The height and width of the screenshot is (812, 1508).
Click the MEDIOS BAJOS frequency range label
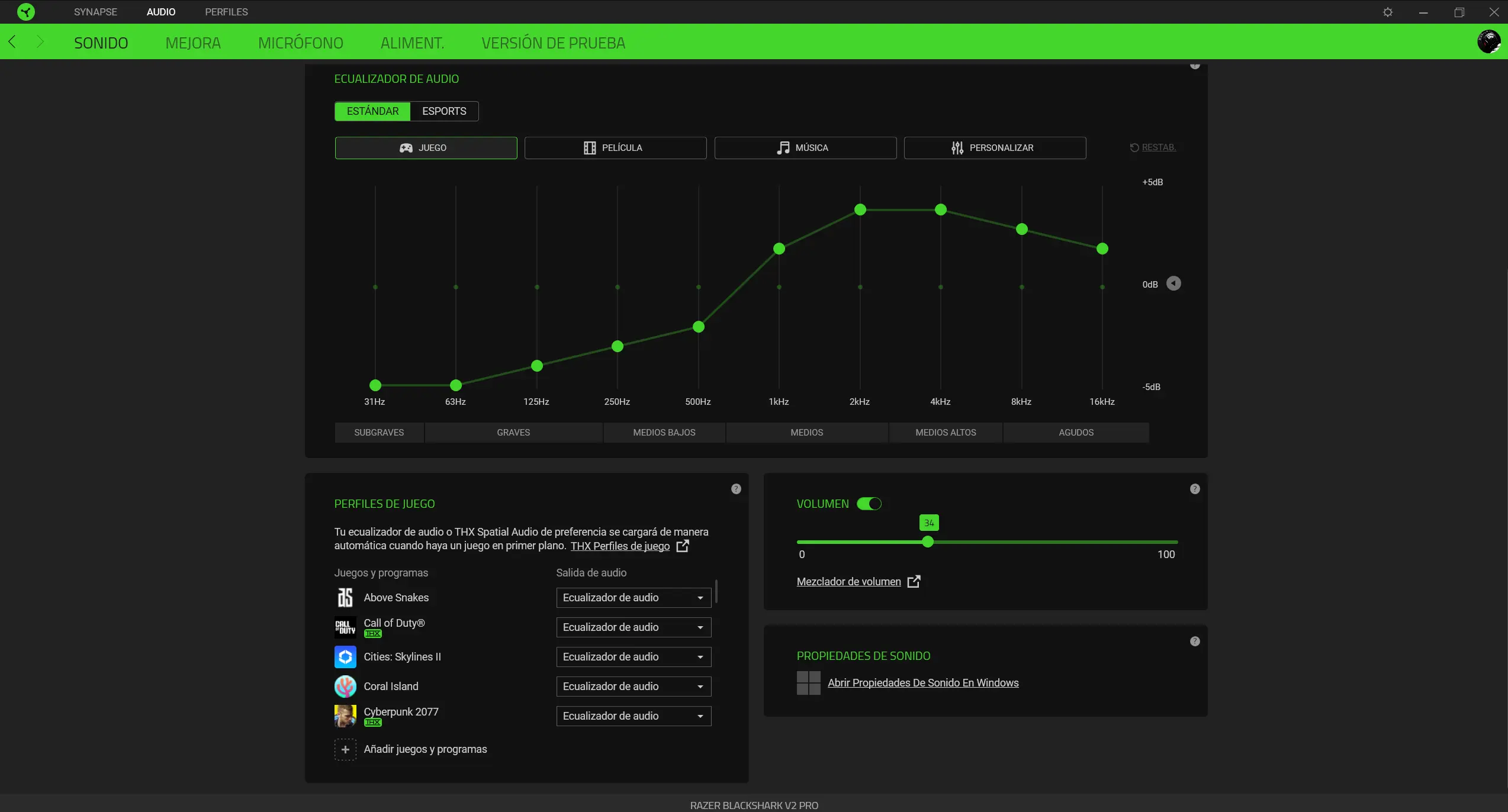(x=664, y=433)
